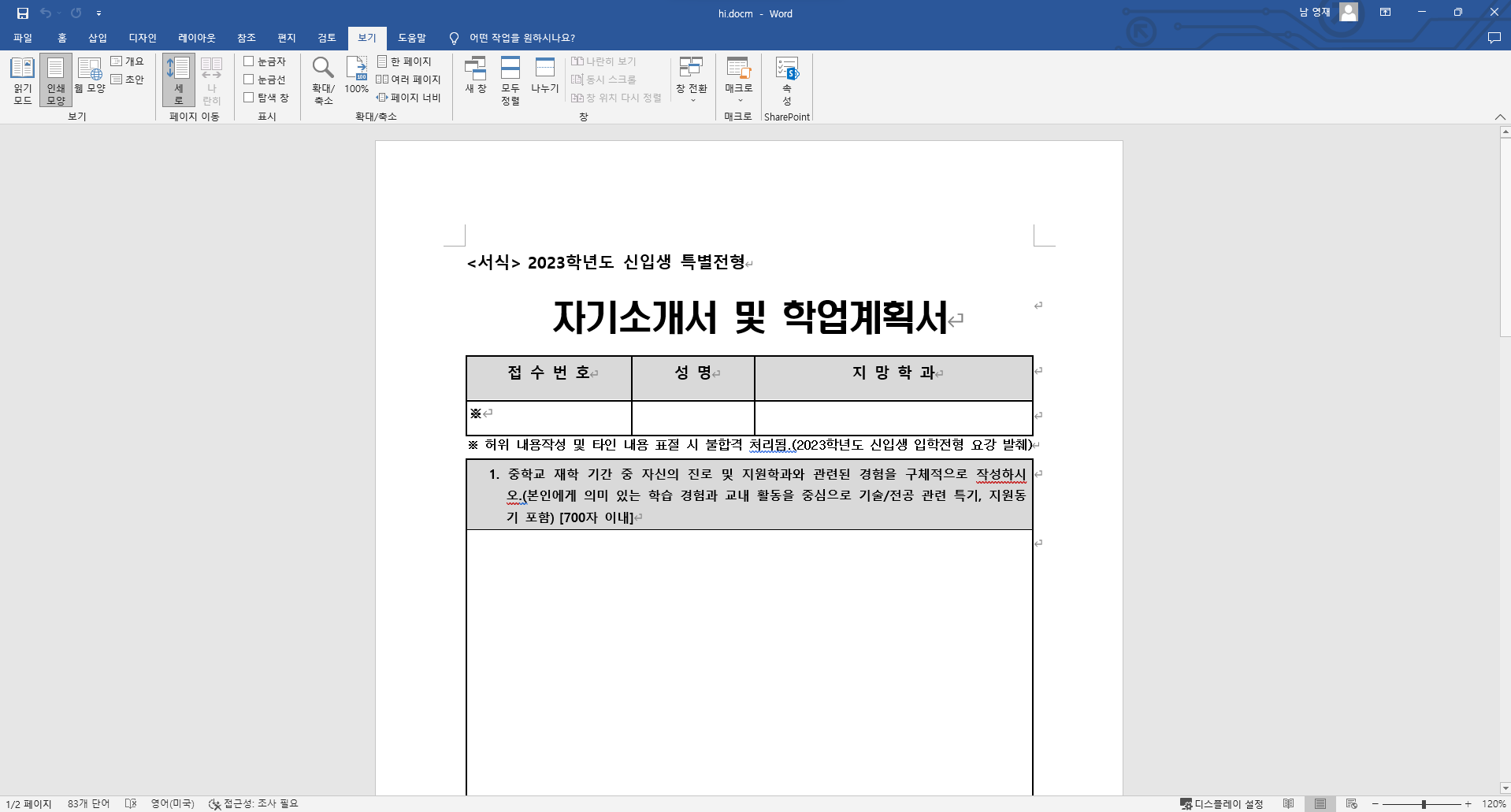The height and width of the screenshot is (812, 1511).
Task: Select Read Mode icon in the status bar
Action: pos(1289,804)
